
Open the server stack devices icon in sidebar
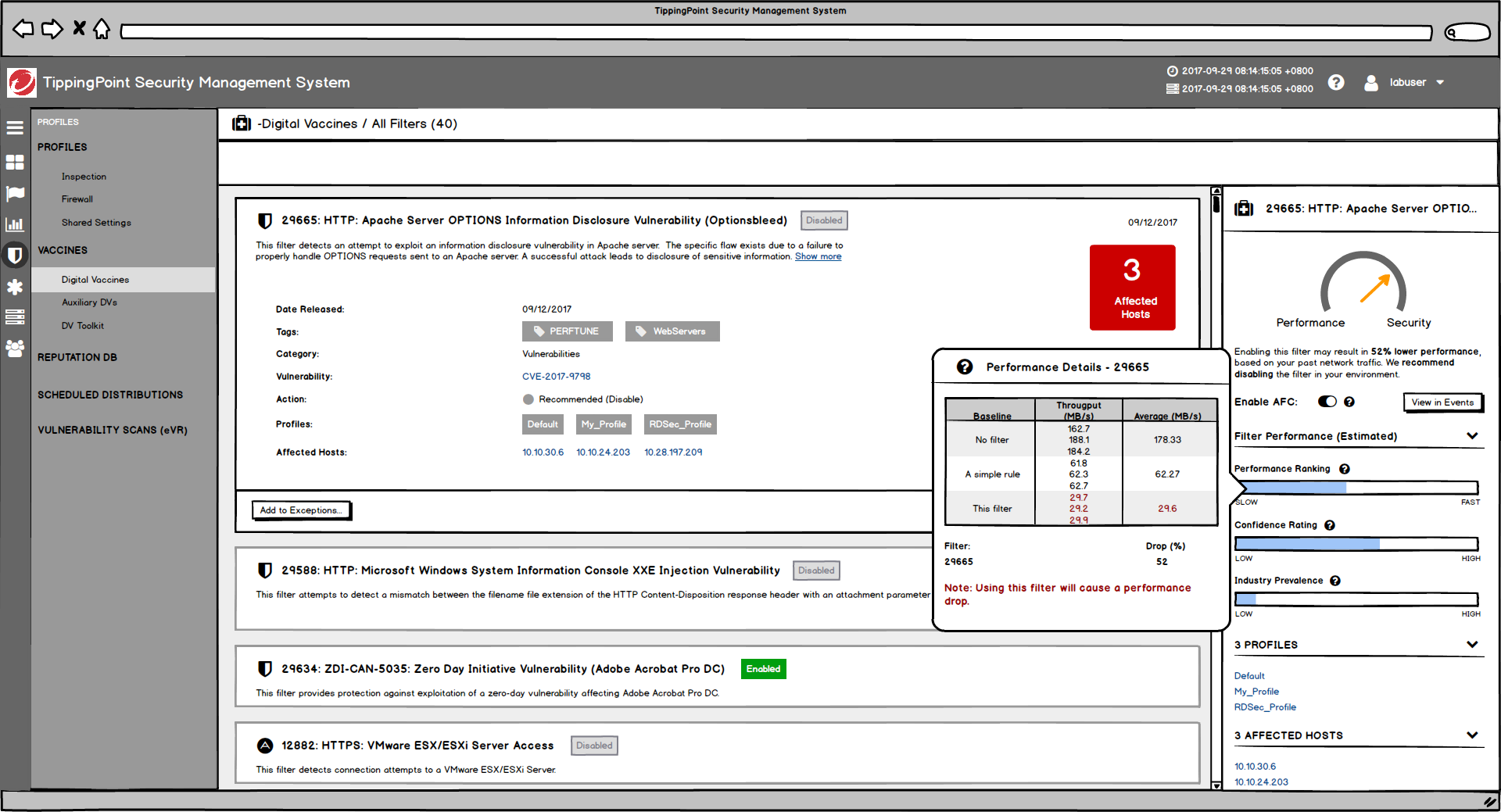point(15,317)
